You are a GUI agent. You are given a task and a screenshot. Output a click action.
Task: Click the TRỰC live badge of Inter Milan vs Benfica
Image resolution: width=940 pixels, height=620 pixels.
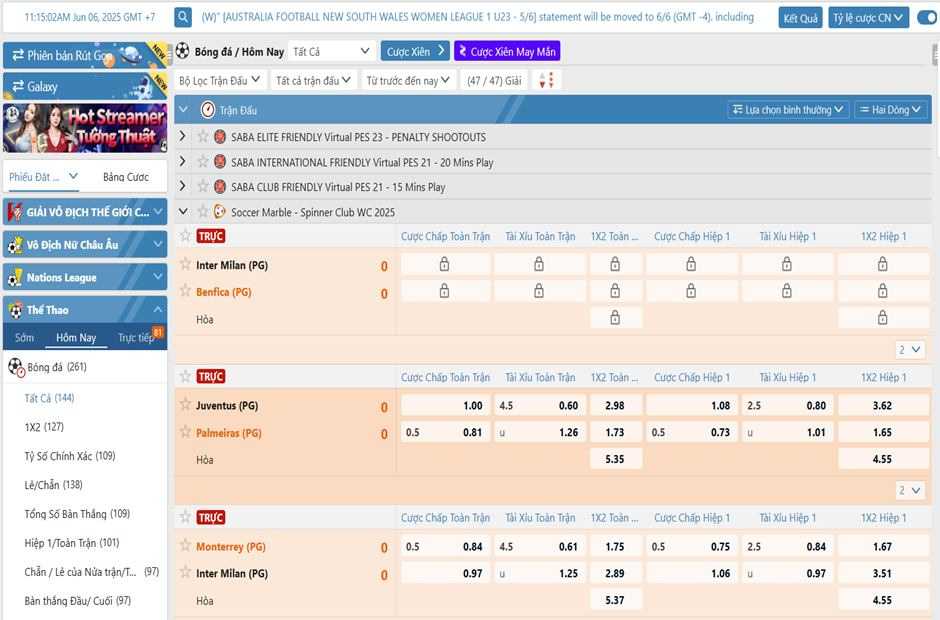coord(211,236)
